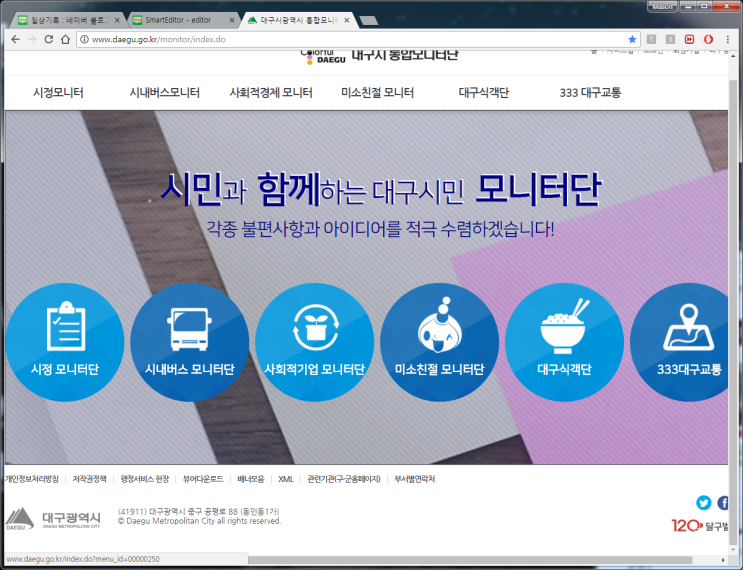Image resolution: width=743 pixels, height=570 pixels.
Task: Click the Mason profile button in title bar
Action: click(662, 6)
